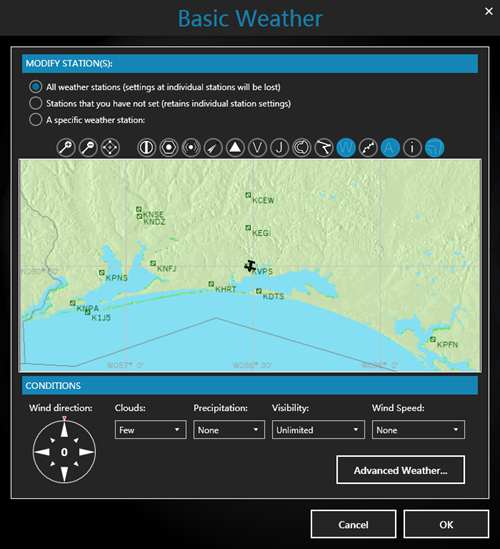Select Stations that you have not set
The height and width of the screenshot is (549, 500).
coord(35,103)
